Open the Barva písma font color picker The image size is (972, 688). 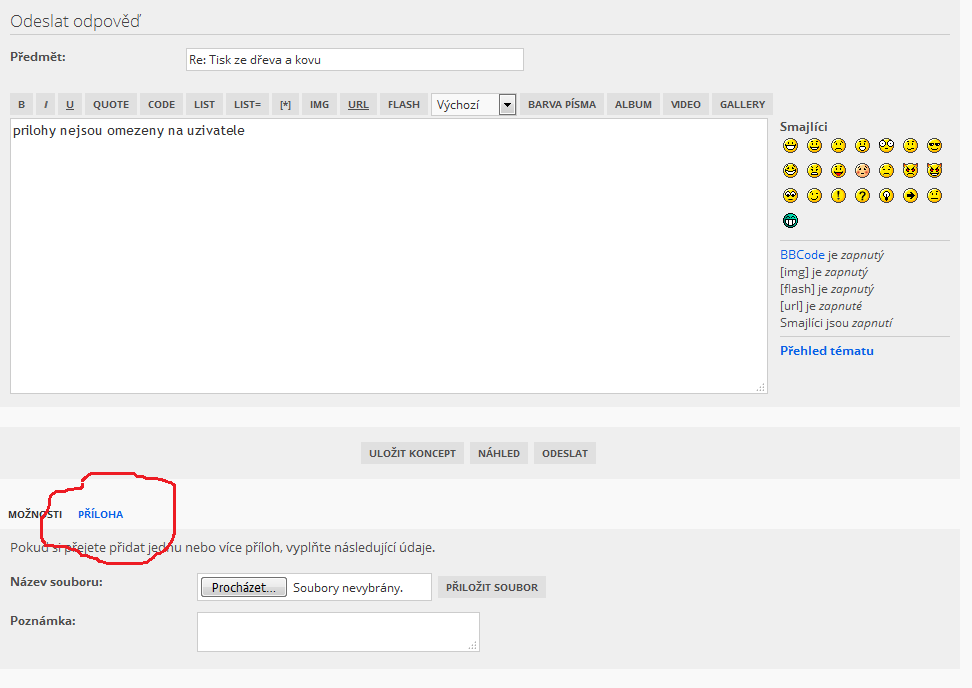pyautogui.click(x=561, y=105)
